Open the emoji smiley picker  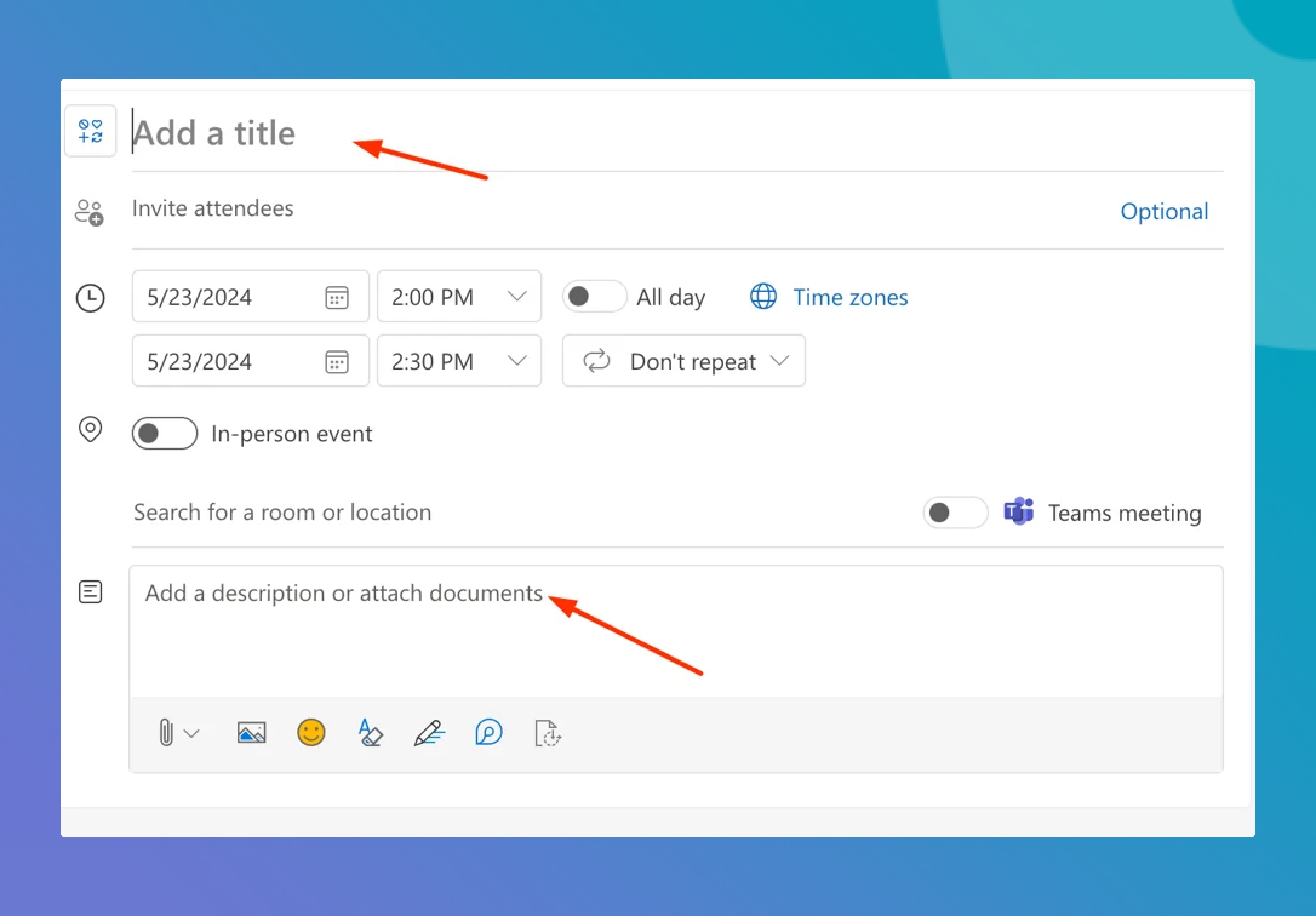(311, 733)
